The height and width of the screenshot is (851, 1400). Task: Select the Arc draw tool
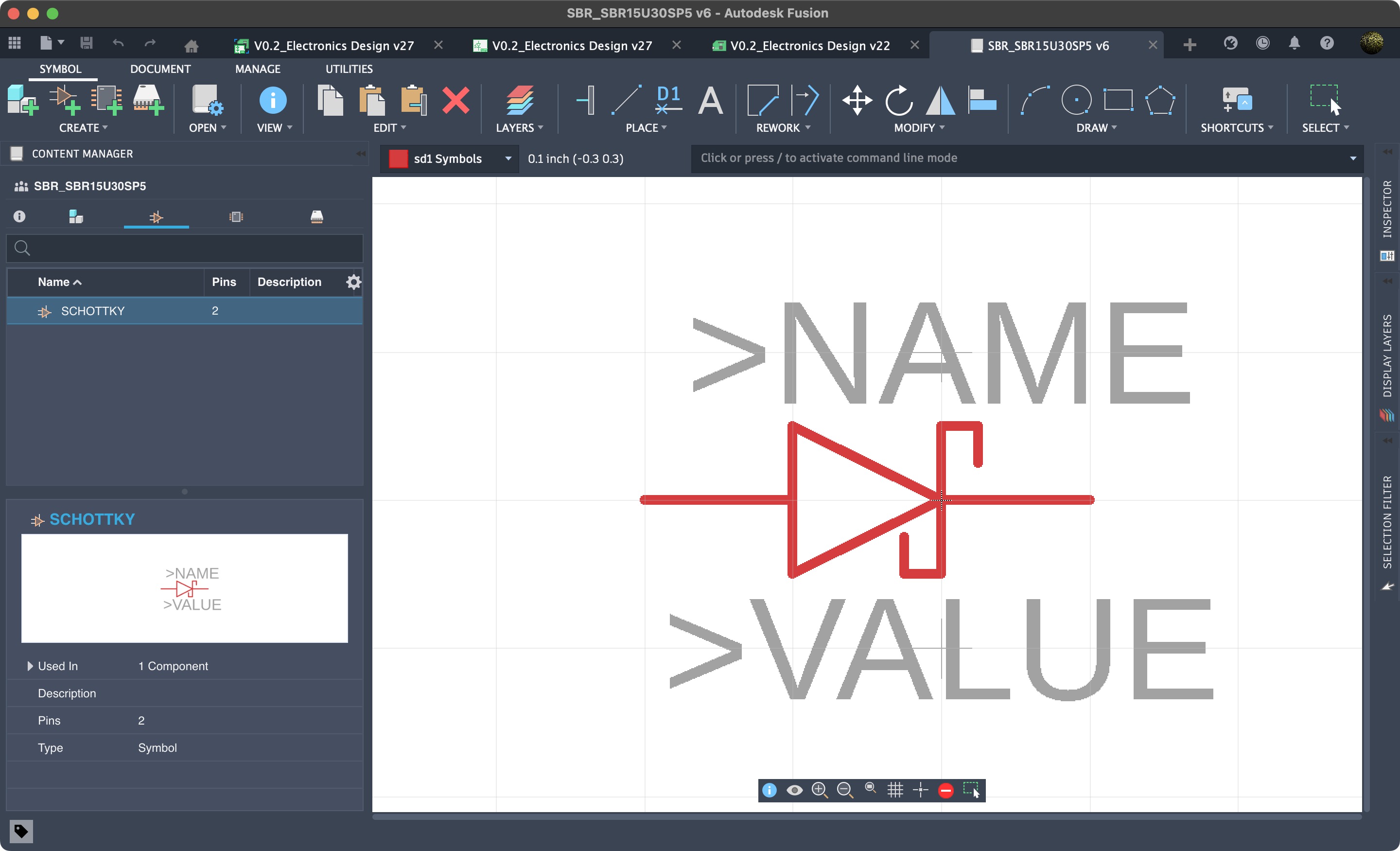coord(1034,101)
